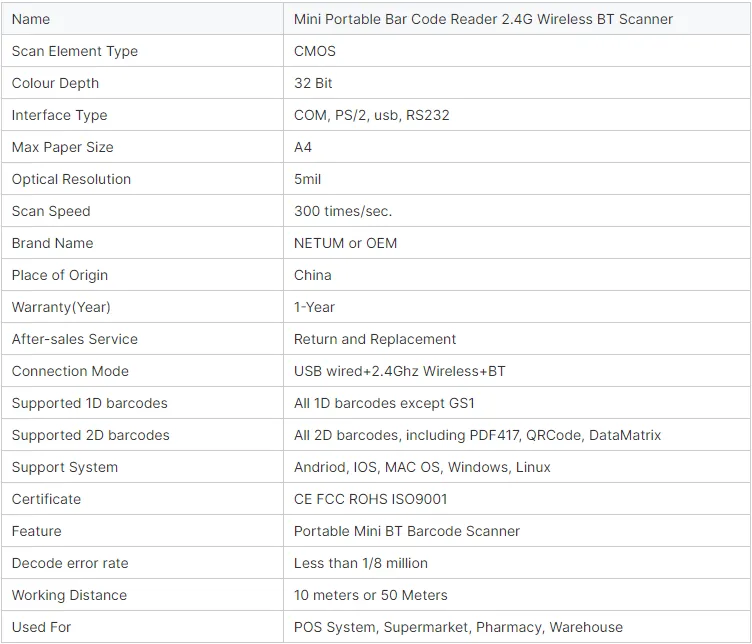The width and height of the screenshot is (752, 644).
Task: Select the Support System value Andriod, IOS
Action: 422,467
